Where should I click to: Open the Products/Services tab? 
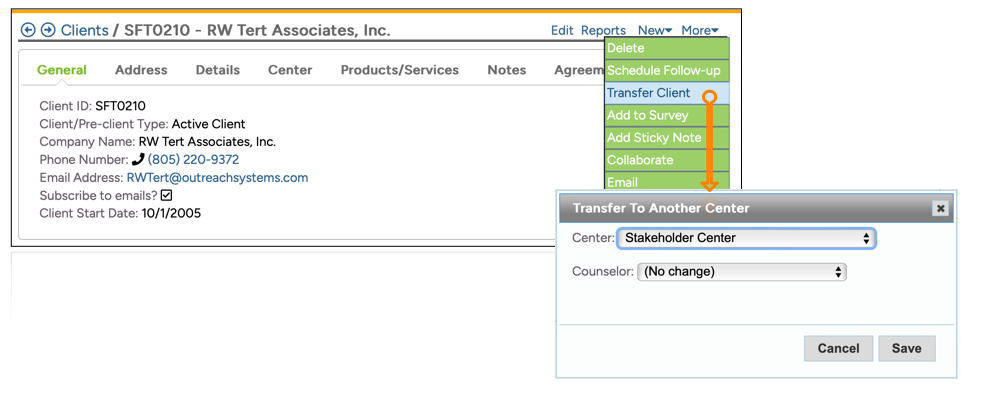click(x=399, y=70)
